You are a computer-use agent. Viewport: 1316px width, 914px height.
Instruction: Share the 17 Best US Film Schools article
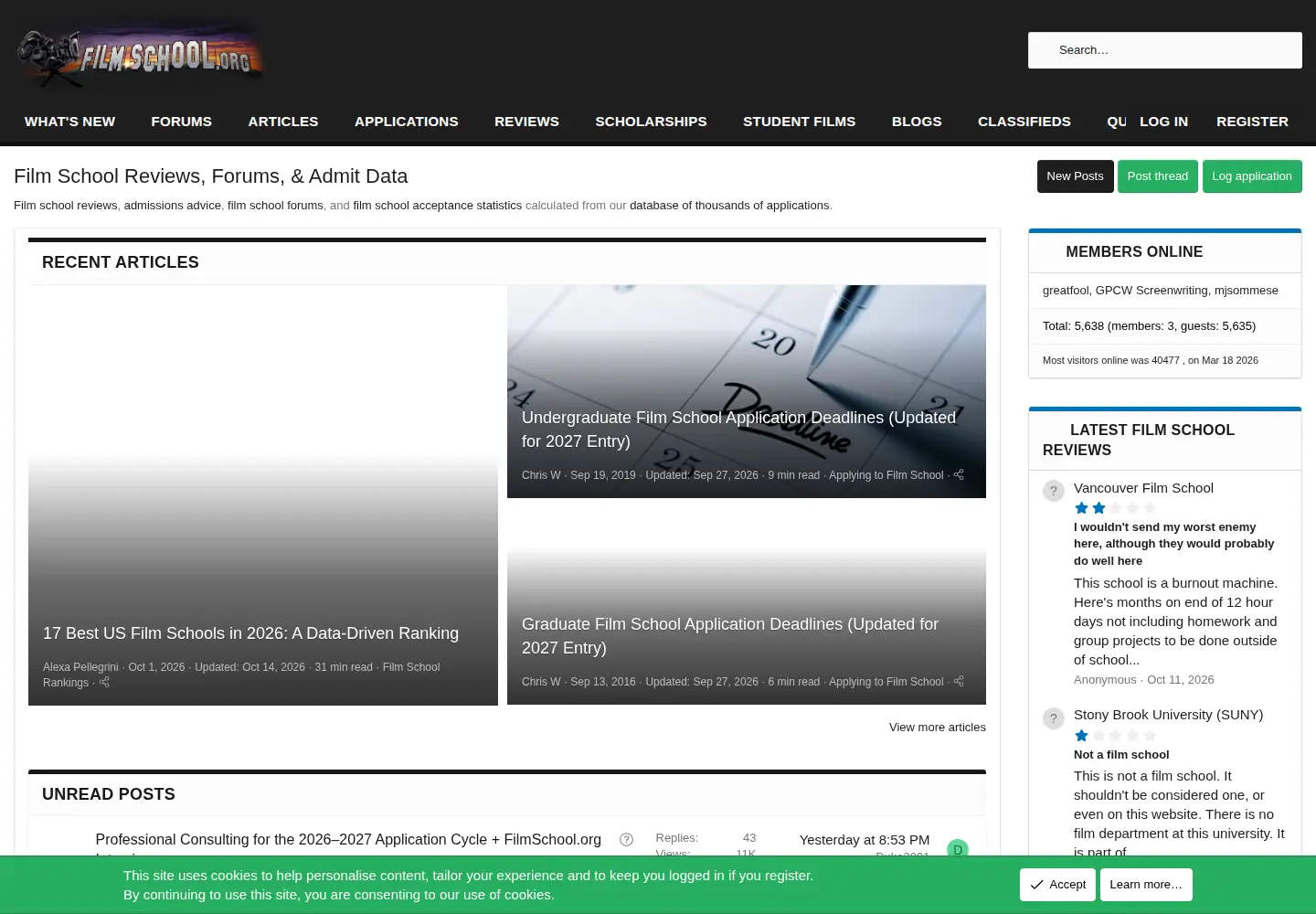click(104, 683)
